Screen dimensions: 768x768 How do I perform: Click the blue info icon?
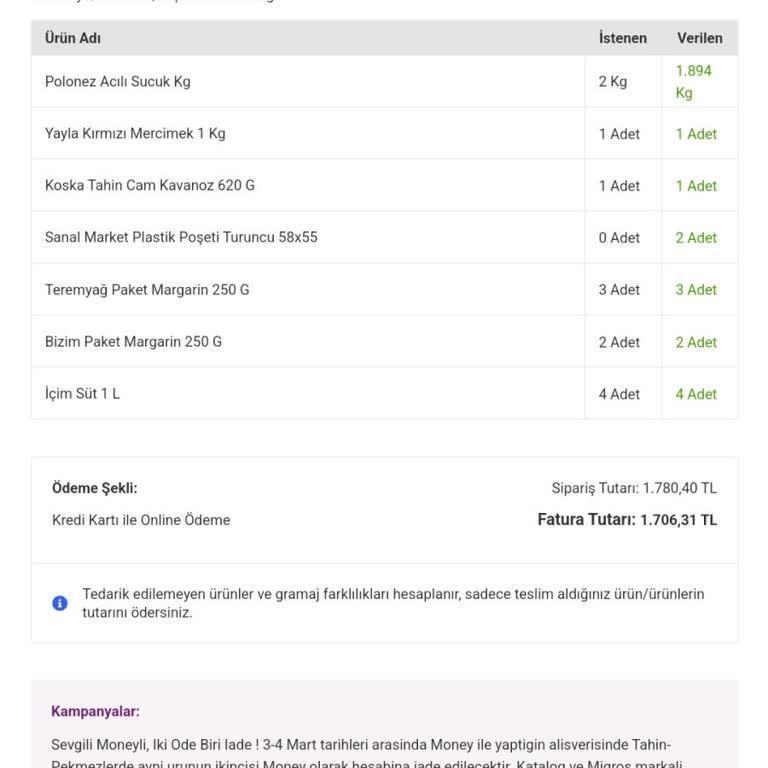60,603
